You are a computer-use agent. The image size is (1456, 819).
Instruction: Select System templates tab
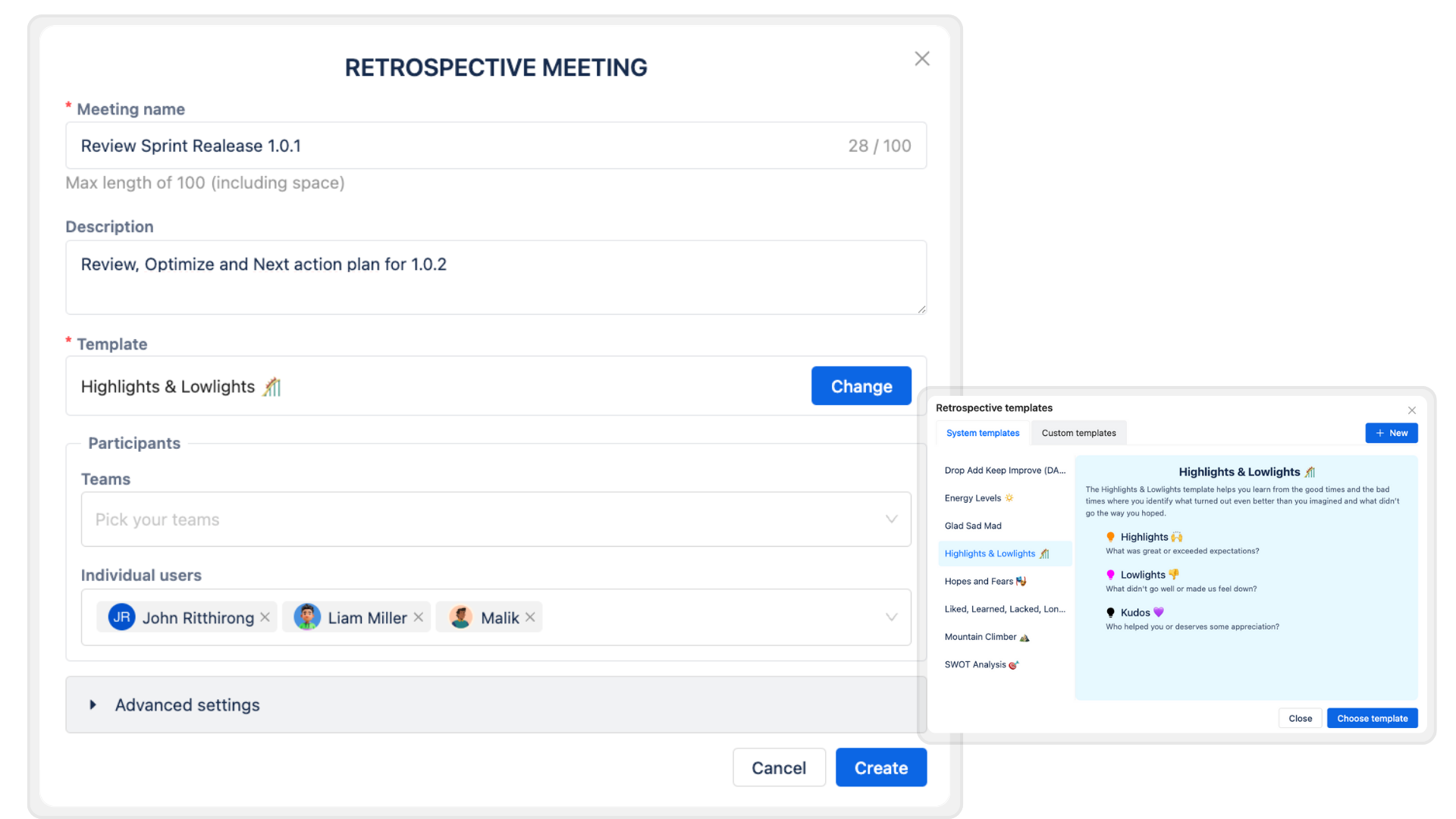tap(983, 432)
